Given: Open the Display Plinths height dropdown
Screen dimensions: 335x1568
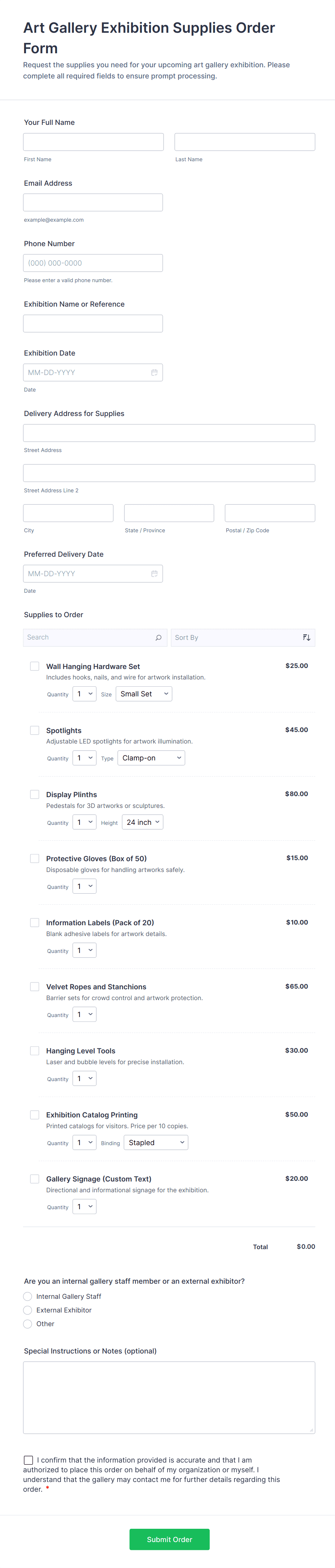Looking at the screenshot, I should (x=143, y=822).
